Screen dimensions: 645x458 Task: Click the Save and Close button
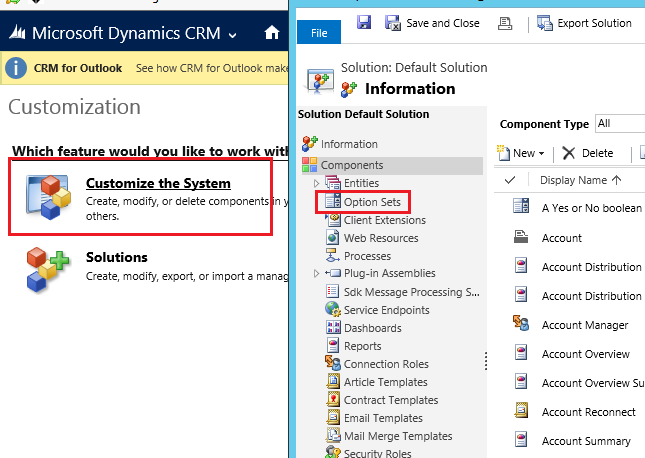point(432,23)
